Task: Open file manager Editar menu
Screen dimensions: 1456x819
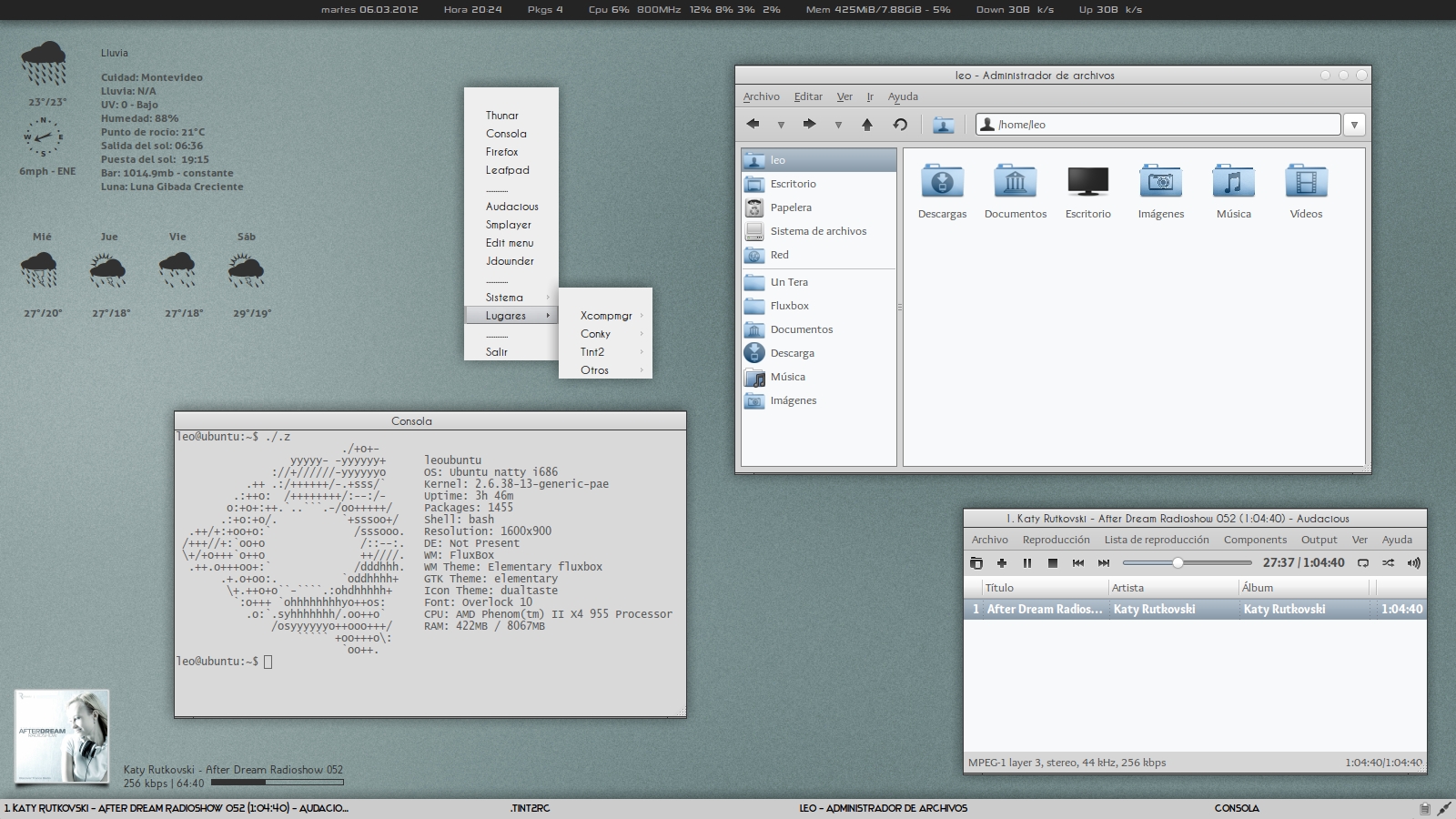Action: tap(808, 96)
